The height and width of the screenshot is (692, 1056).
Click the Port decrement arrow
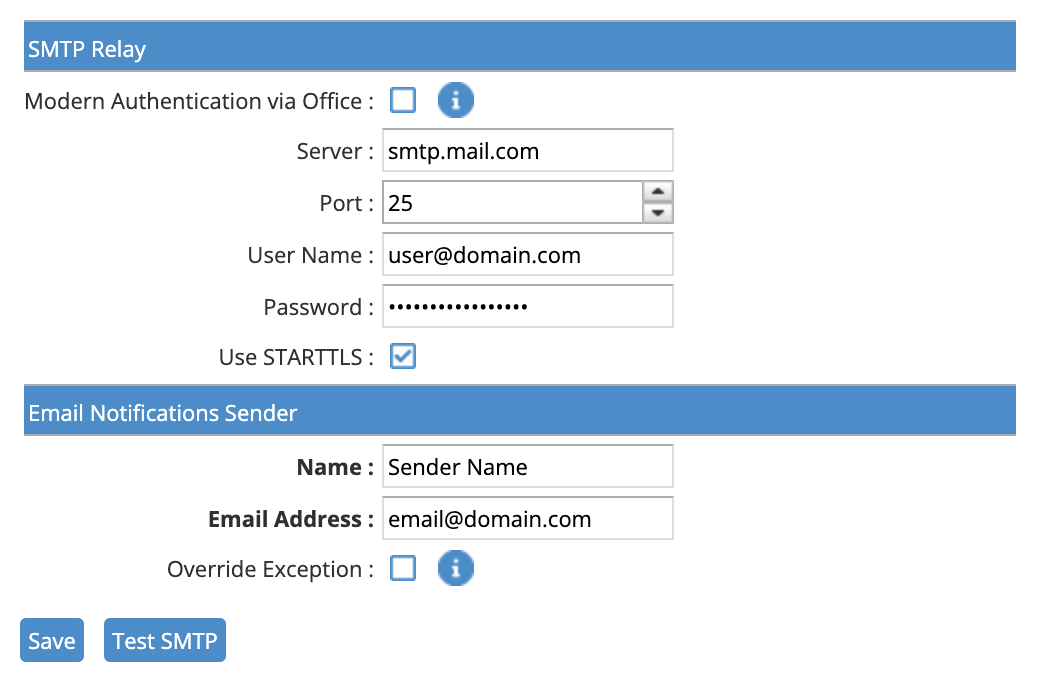[660, 211]
